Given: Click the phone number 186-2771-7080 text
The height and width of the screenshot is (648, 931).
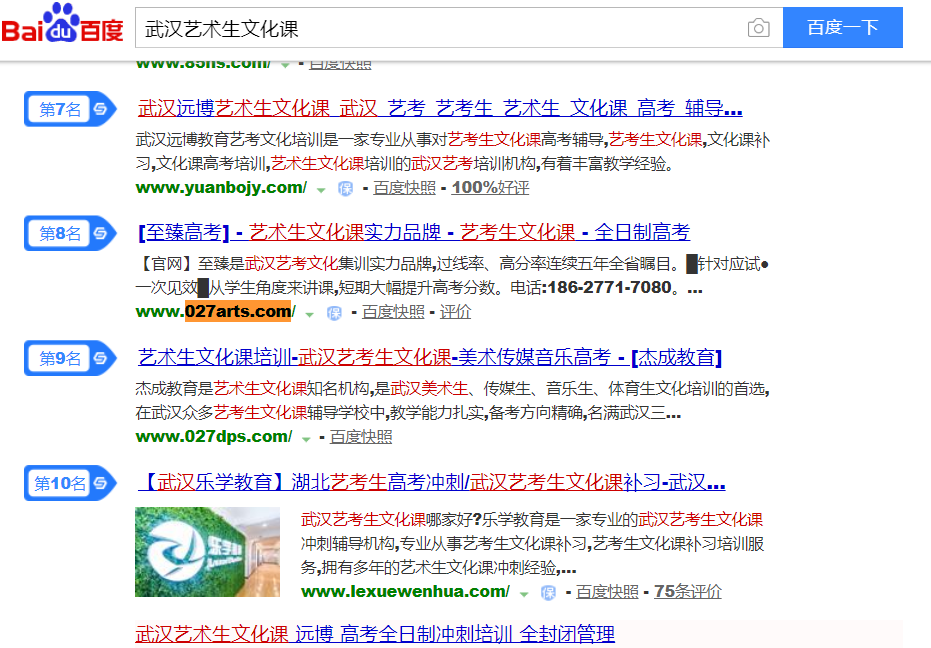Looking at the screenshot, I should (x=609, y=287).
